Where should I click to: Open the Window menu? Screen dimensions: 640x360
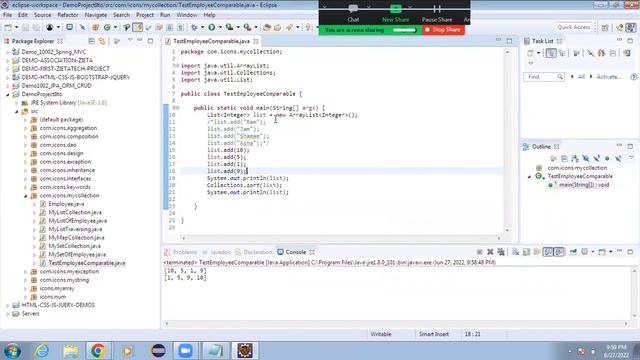pyautogui.click(x=187, y=15)
